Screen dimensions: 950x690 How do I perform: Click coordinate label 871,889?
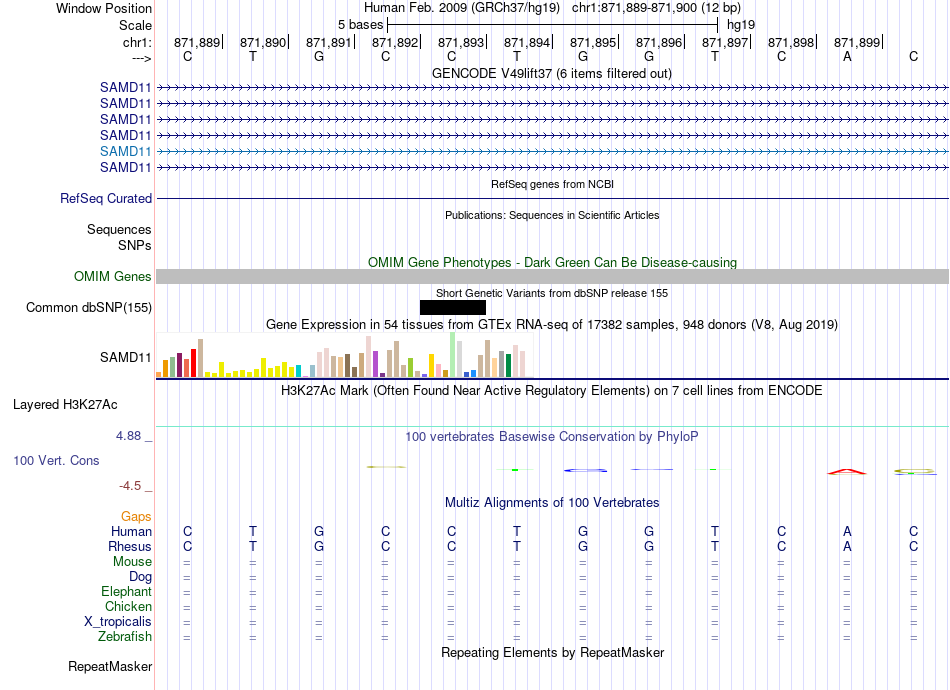tap(197, 42)
